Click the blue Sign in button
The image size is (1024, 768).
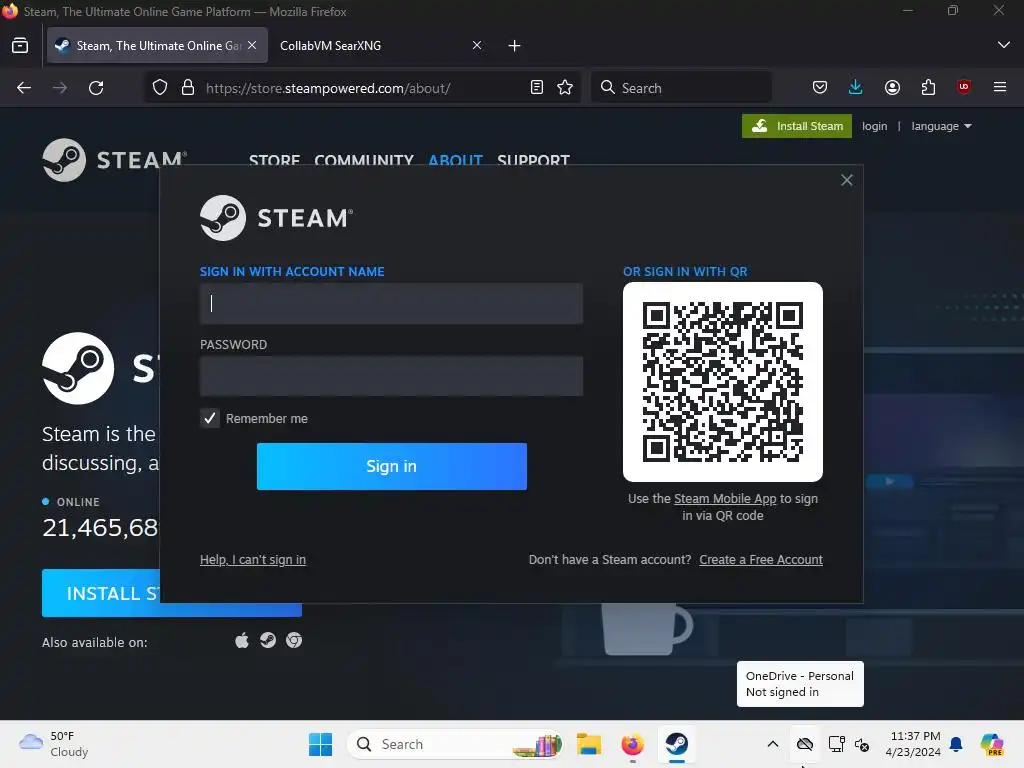[x=392, y=466]
